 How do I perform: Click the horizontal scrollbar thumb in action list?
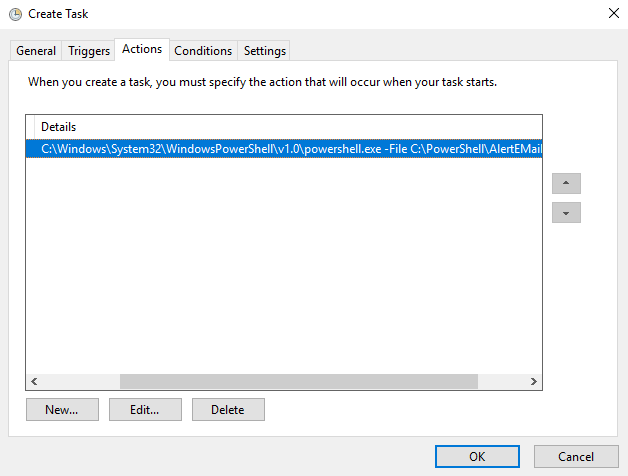point(299,381)
